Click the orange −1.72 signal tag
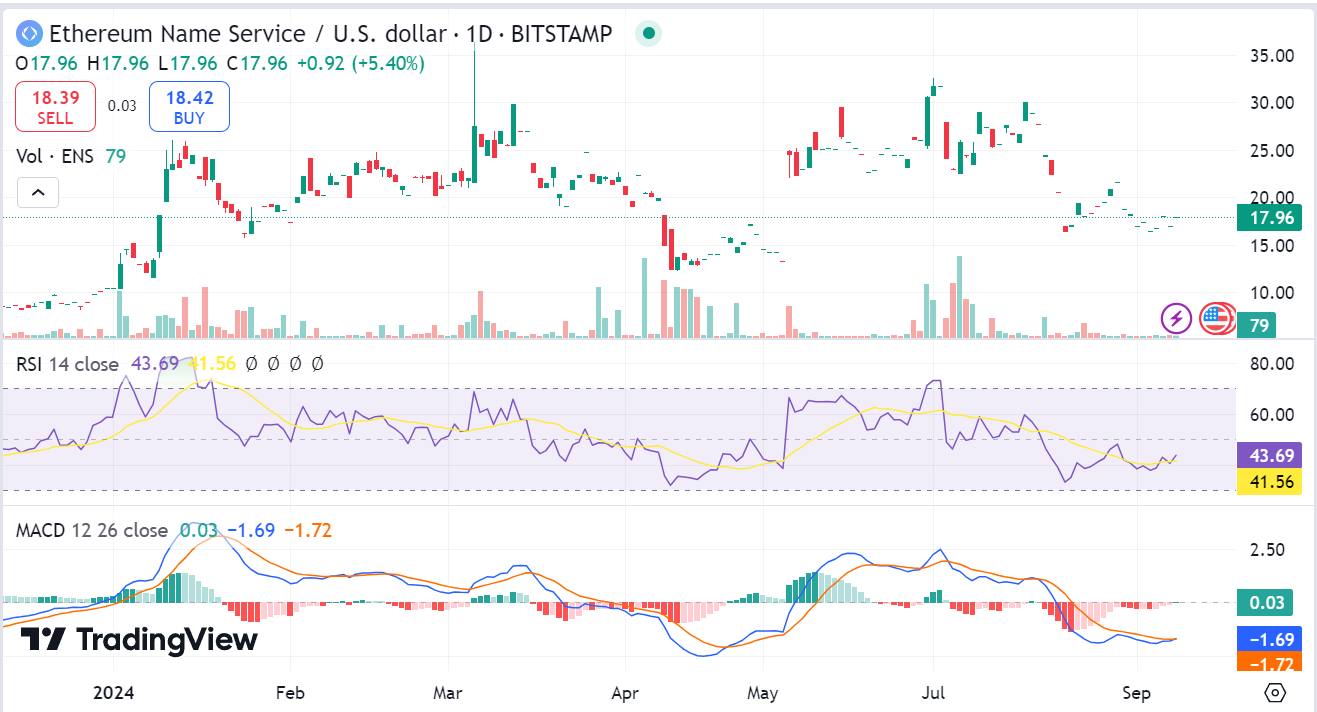Screen dimensions: 1317x712 click(1269, 661)
